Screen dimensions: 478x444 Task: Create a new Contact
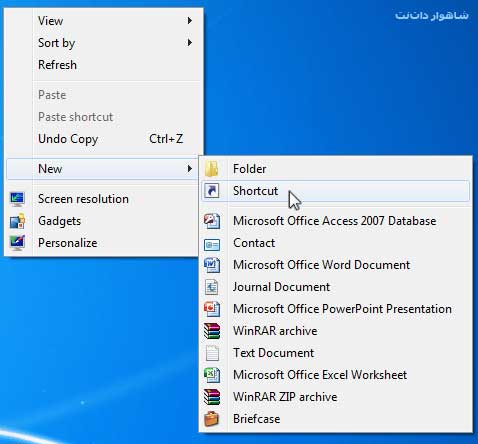[335, 243]
